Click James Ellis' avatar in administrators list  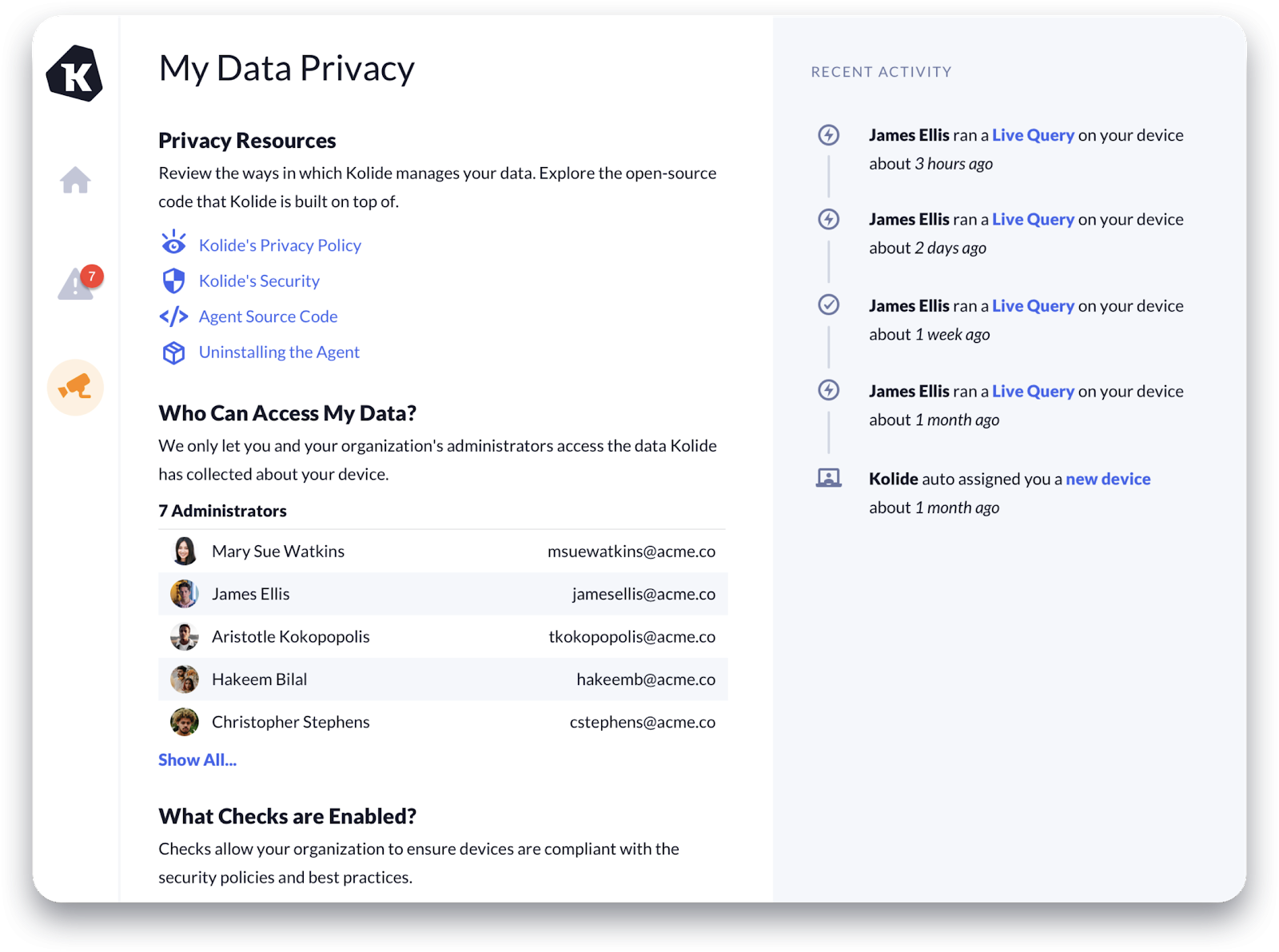185,594
